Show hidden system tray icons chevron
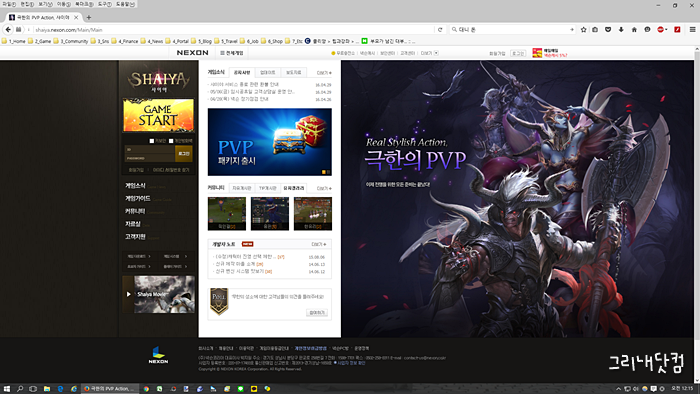 pyautogui.click(x=618, y=389)
